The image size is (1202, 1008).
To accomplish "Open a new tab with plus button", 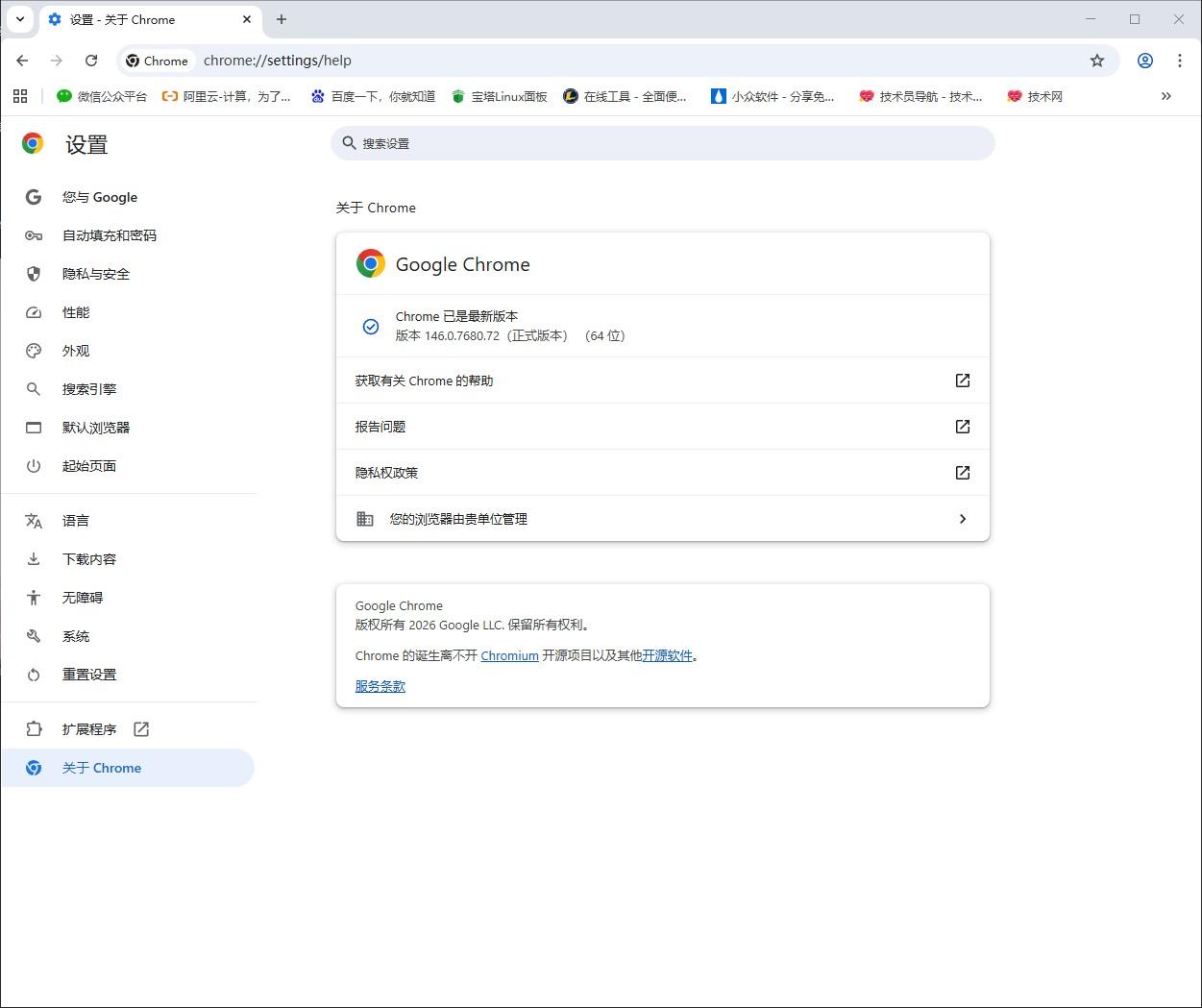I will (282, 19).
